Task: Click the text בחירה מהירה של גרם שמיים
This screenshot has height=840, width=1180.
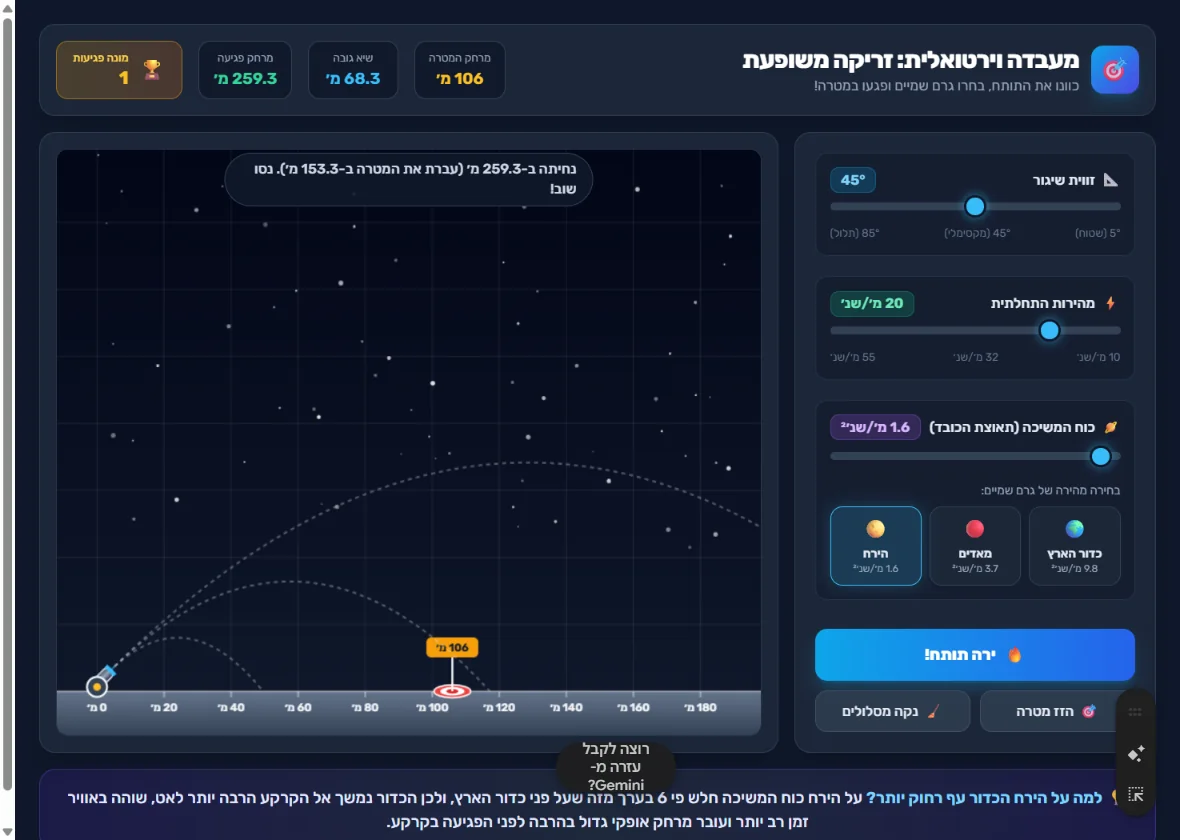Action: click(x=1050, y=490)
